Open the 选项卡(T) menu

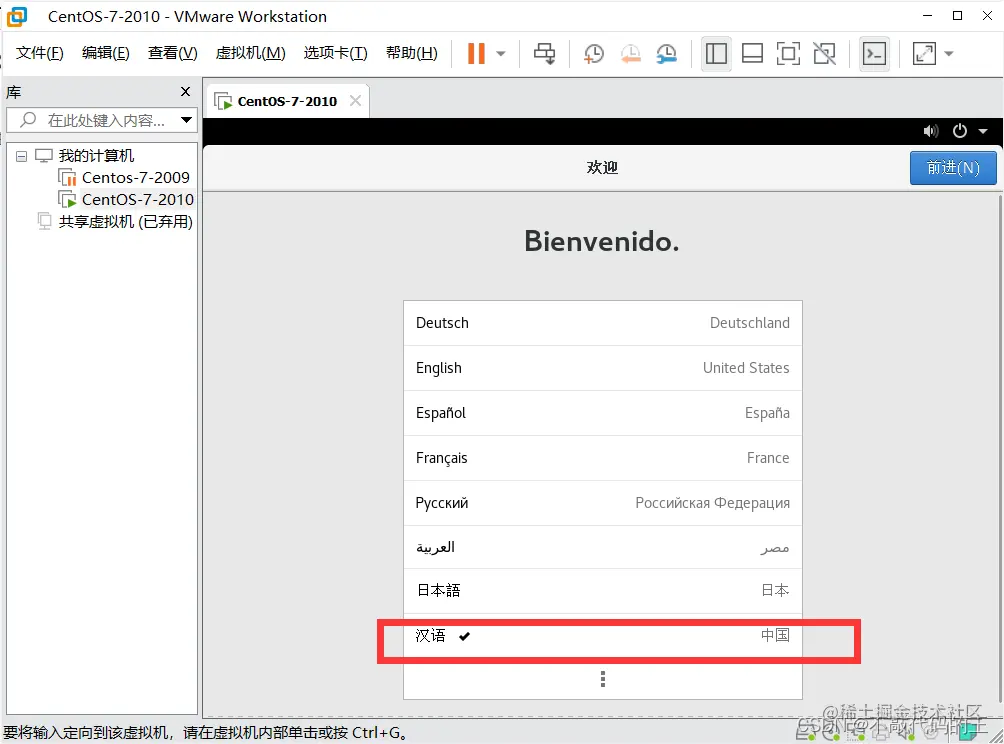[336, 53]
